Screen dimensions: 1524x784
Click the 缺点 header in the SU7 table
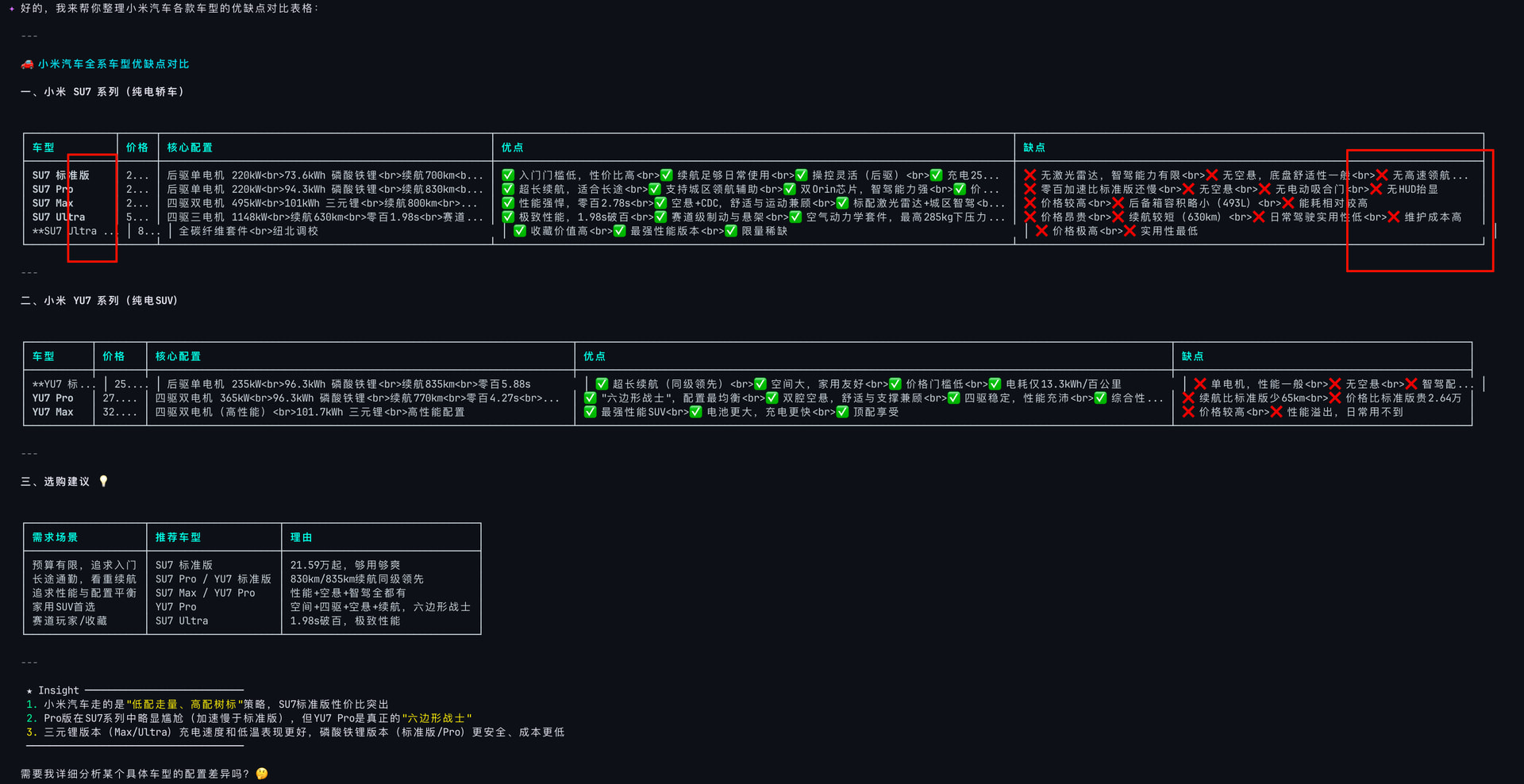(1034, 148)
